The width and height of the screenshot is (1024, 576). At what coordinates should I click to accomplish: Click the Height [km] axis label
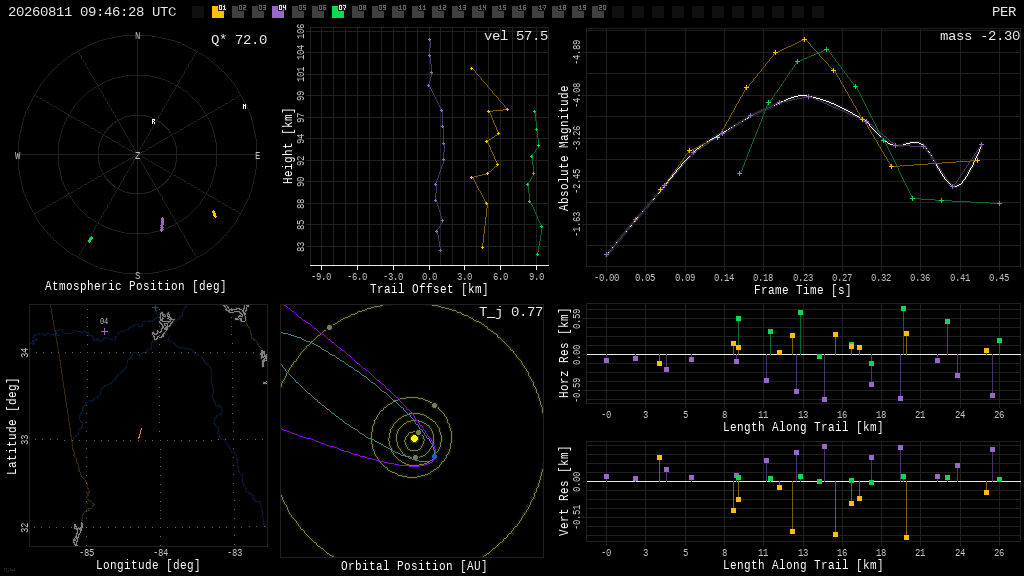pos(288,146)
